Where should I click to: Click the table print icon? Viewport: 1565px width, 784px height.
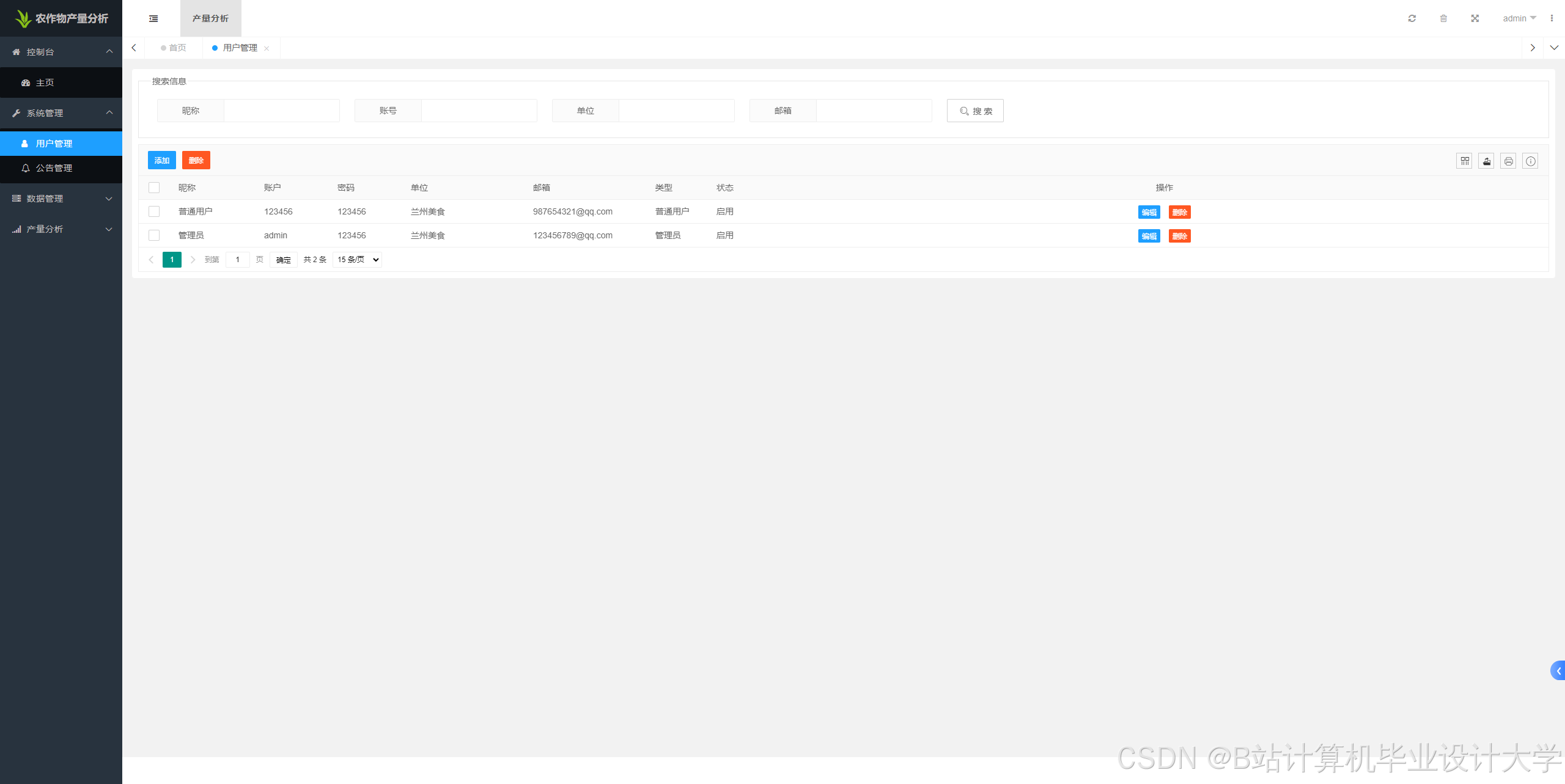(x=1509, y=161)
